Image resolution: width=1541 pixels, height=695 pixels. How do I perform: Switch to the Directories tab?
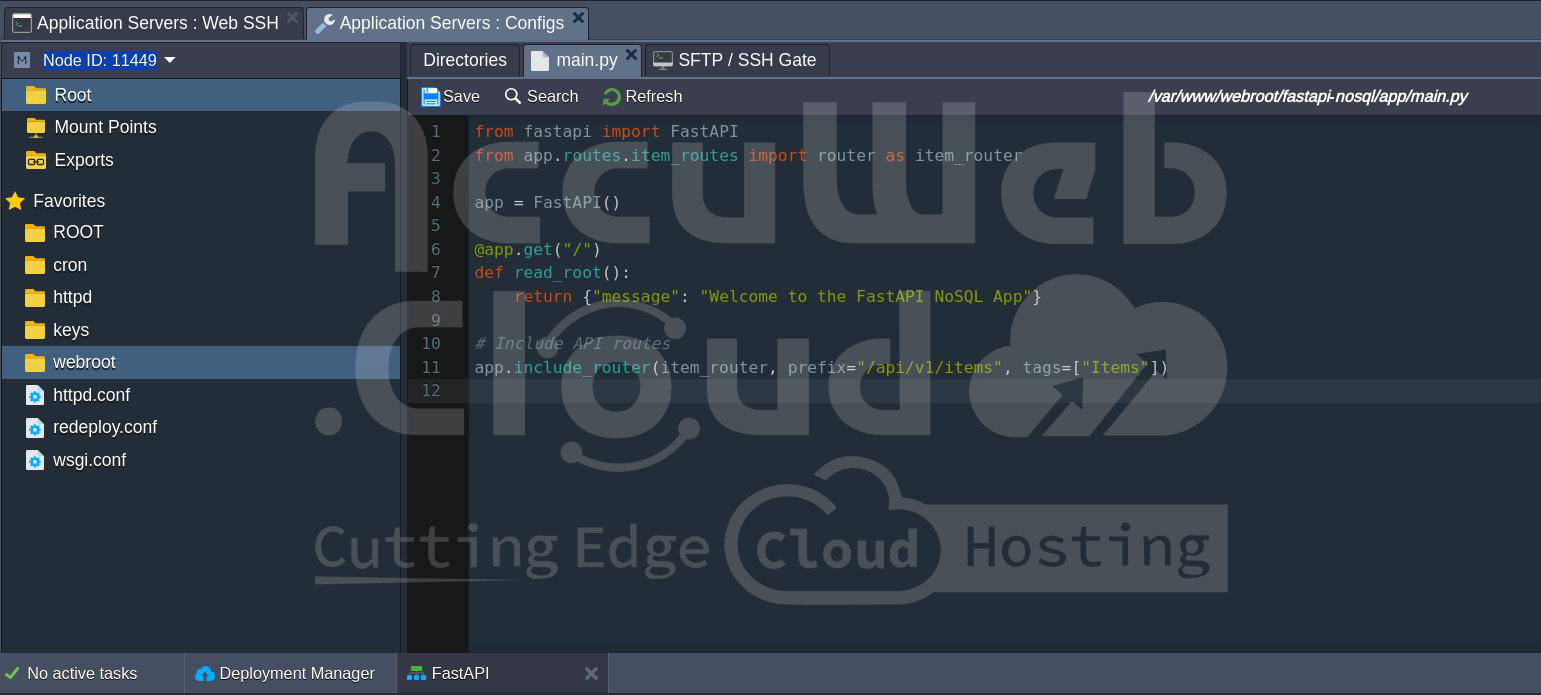(x=464, y=60)
